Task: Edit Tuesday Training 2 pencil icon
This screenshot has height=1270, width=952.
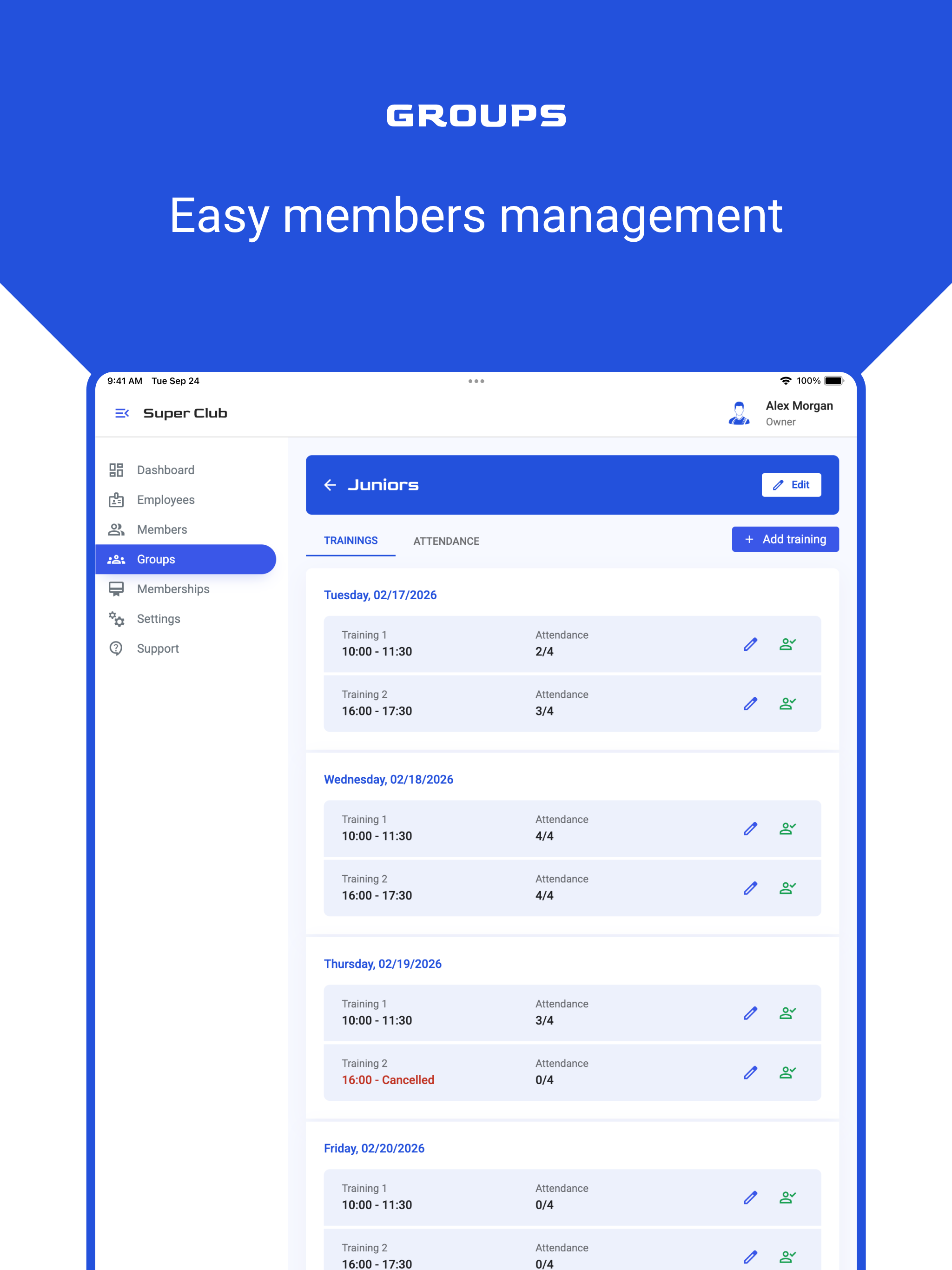Action: point(750,704)
